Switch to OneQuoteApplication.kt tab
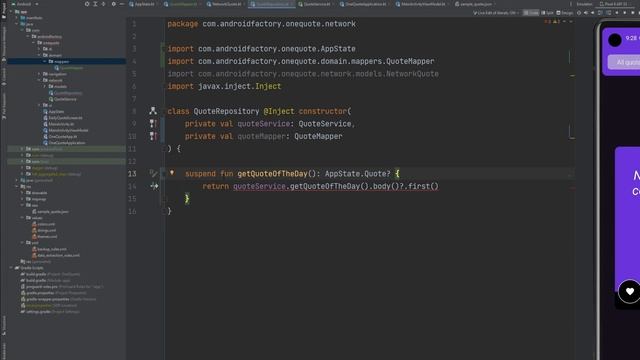 [x=365, y=4]
